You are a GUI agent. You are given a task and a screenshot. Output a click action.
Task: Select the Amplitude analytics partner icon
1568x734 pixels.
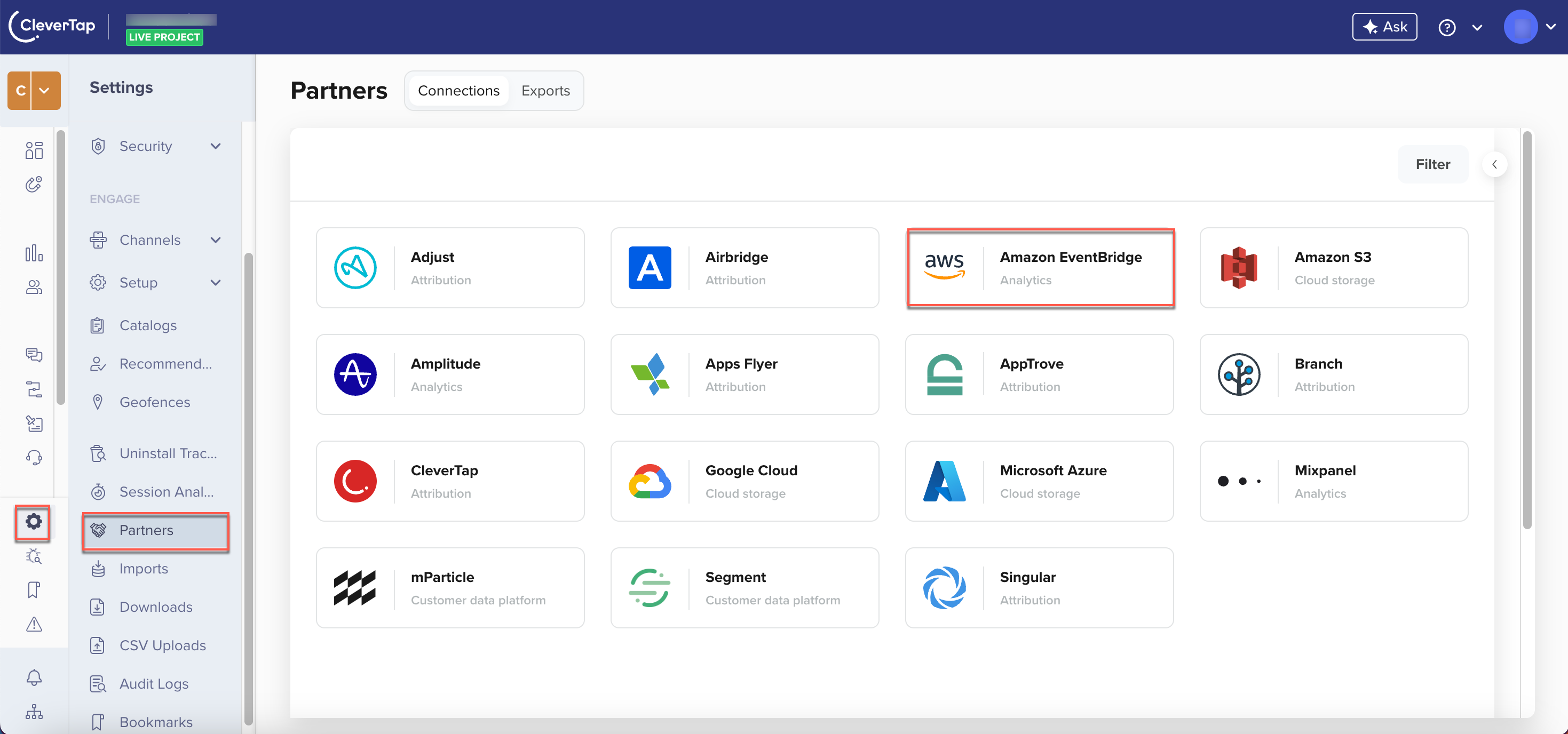(x=355, y=374)
